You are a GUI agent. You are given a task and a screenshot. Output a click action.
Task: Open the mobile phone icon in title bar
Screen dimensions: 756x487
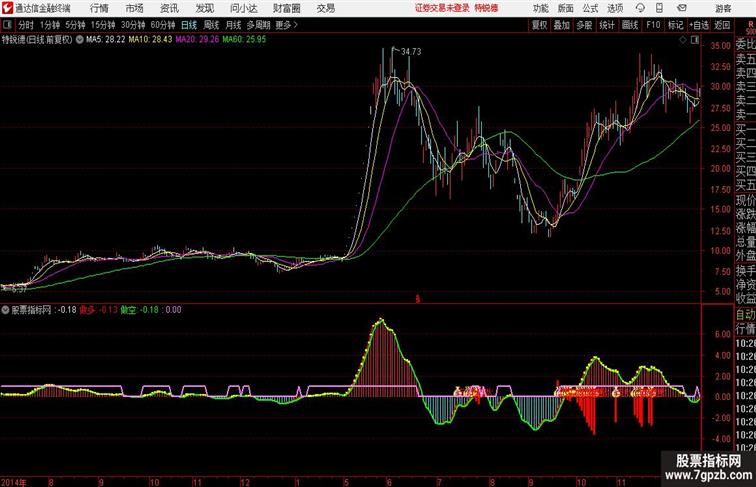point(659,8)
